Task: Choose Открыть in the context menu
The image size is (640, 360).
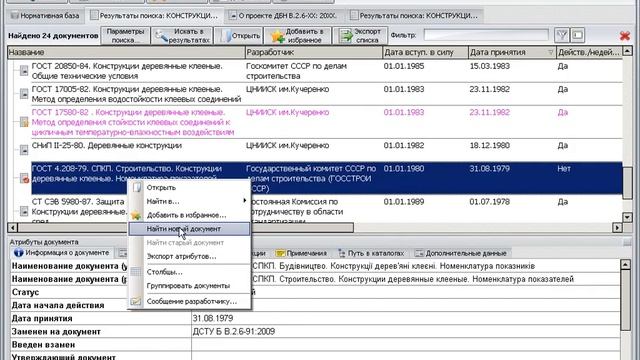Action: 161,187
